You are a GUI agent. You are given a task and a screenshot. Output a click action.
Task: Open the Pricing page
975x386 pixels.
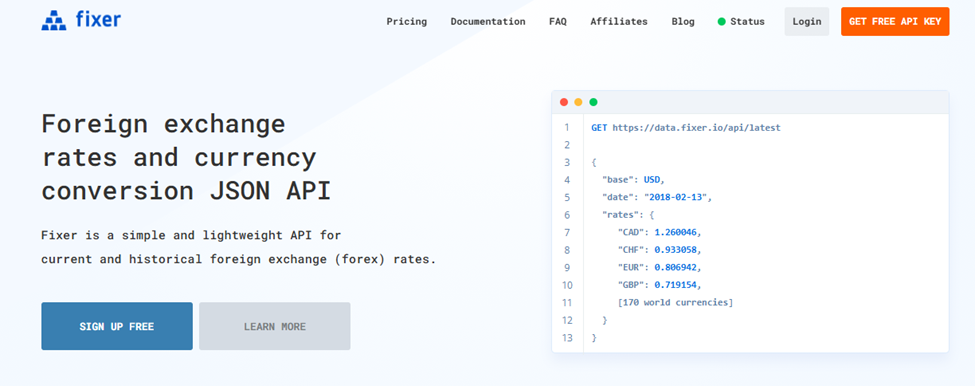[407, 21]
